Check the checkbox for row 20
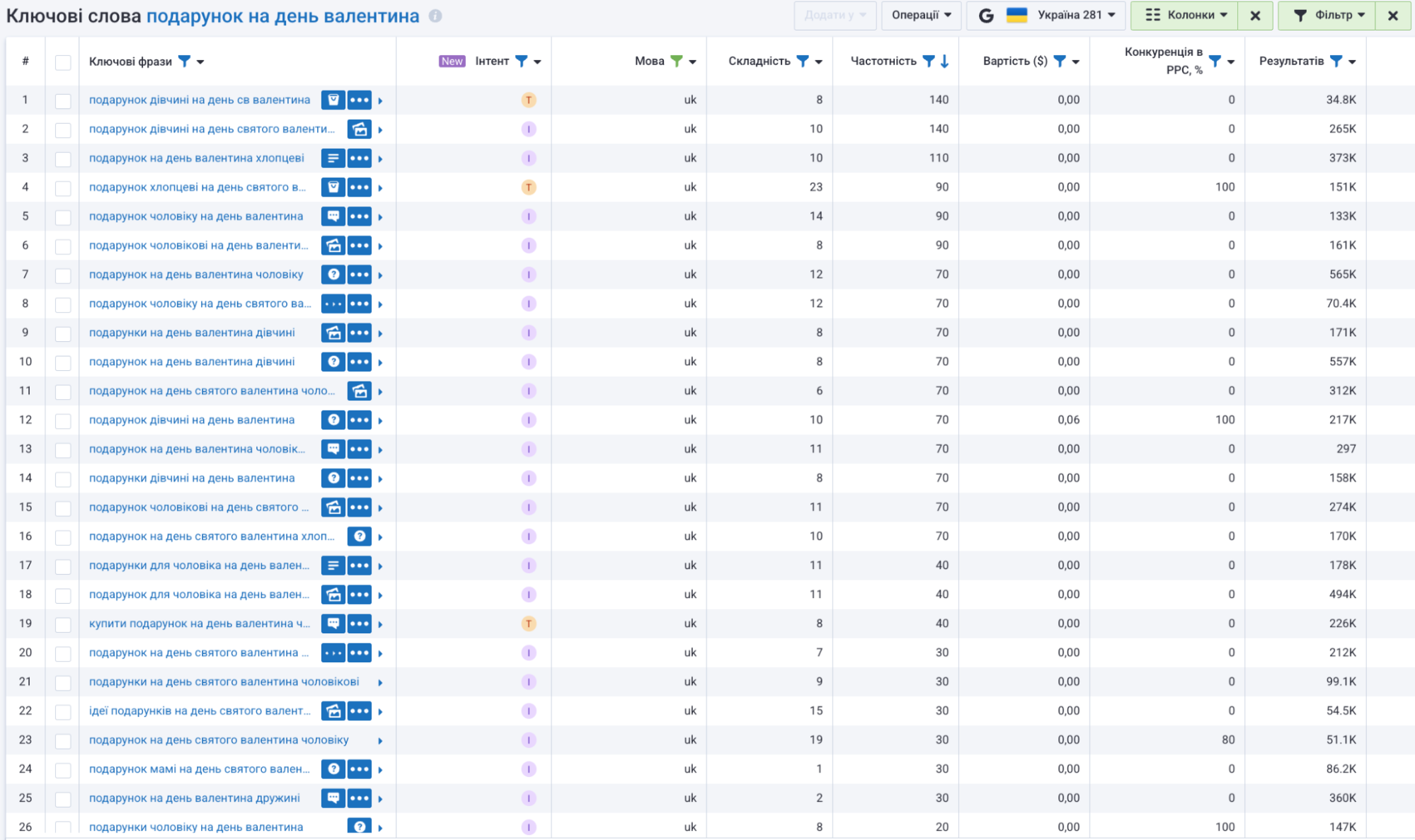Viewport: 1415px width, 840px height. point(63,654)
